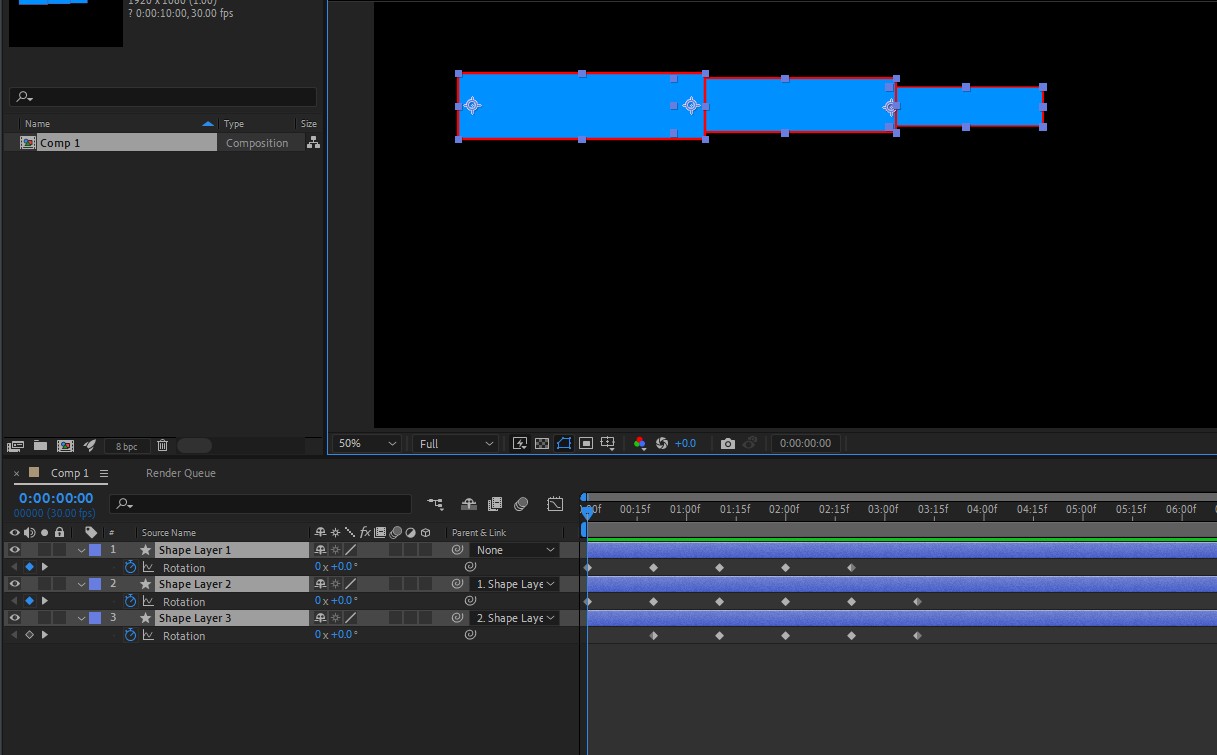Click the 8 bpc color depth button
Viewport: 1217px width, 755px height.
pos(126,446)
